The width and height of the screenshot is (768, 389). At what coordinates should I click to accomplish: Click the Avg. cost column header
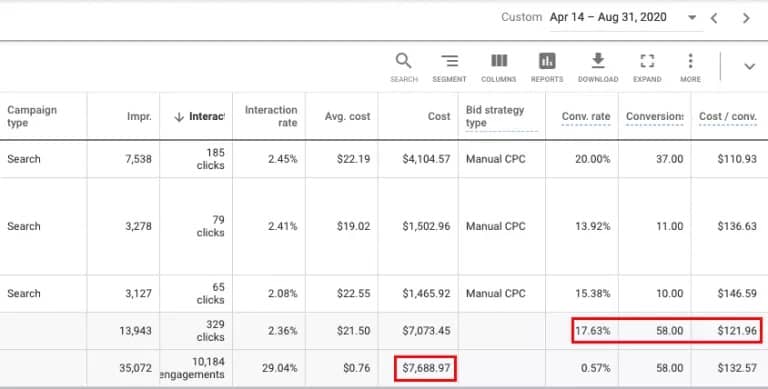pyautogui.click(x=347, y=116)
